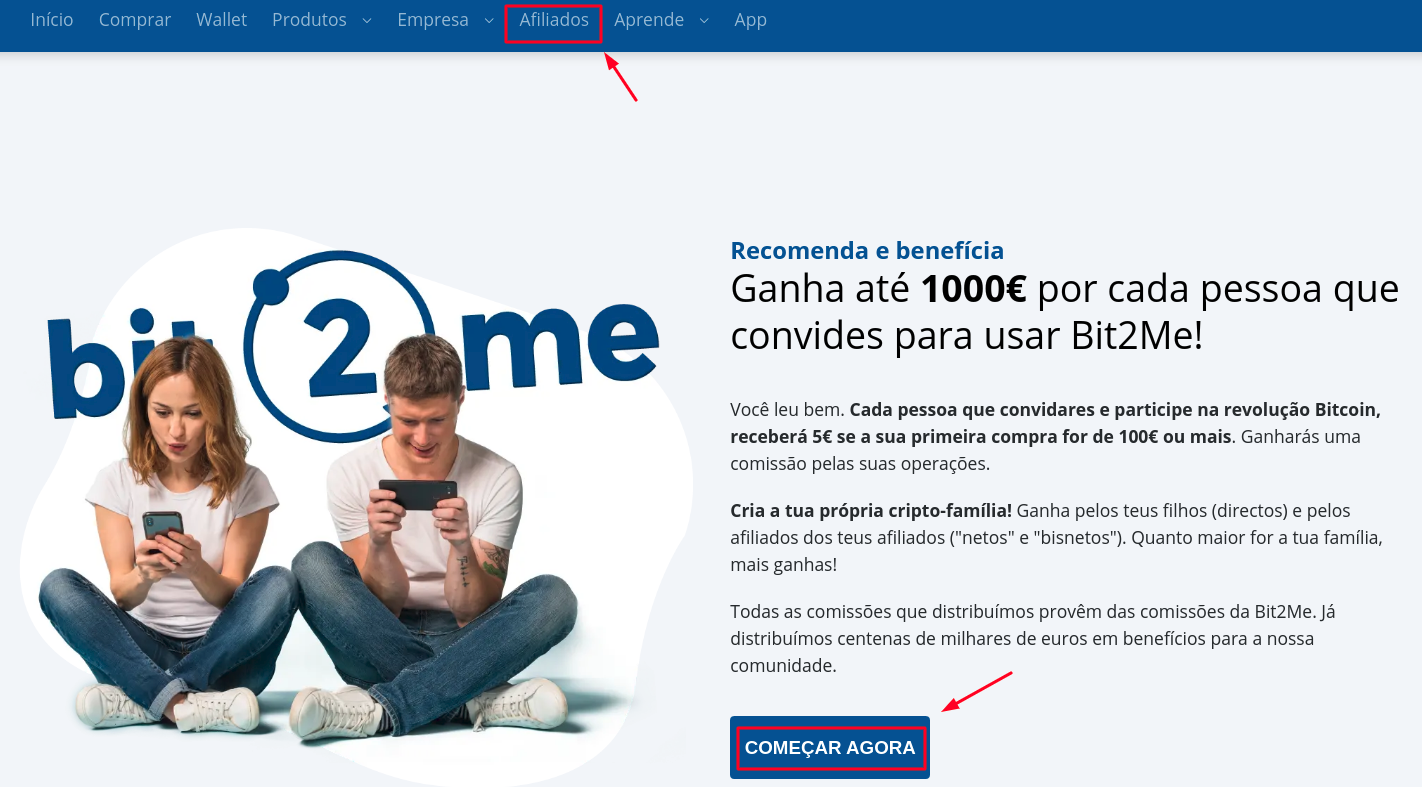Screen dimensions: 1422x787
Task: Click the Aprende menu label
Action: click(649, 20)
